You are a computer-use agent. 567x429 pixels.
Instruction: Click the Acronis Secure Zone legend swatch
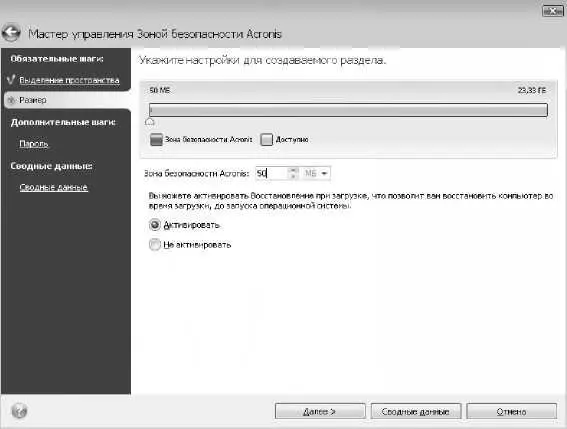(156, 140)
